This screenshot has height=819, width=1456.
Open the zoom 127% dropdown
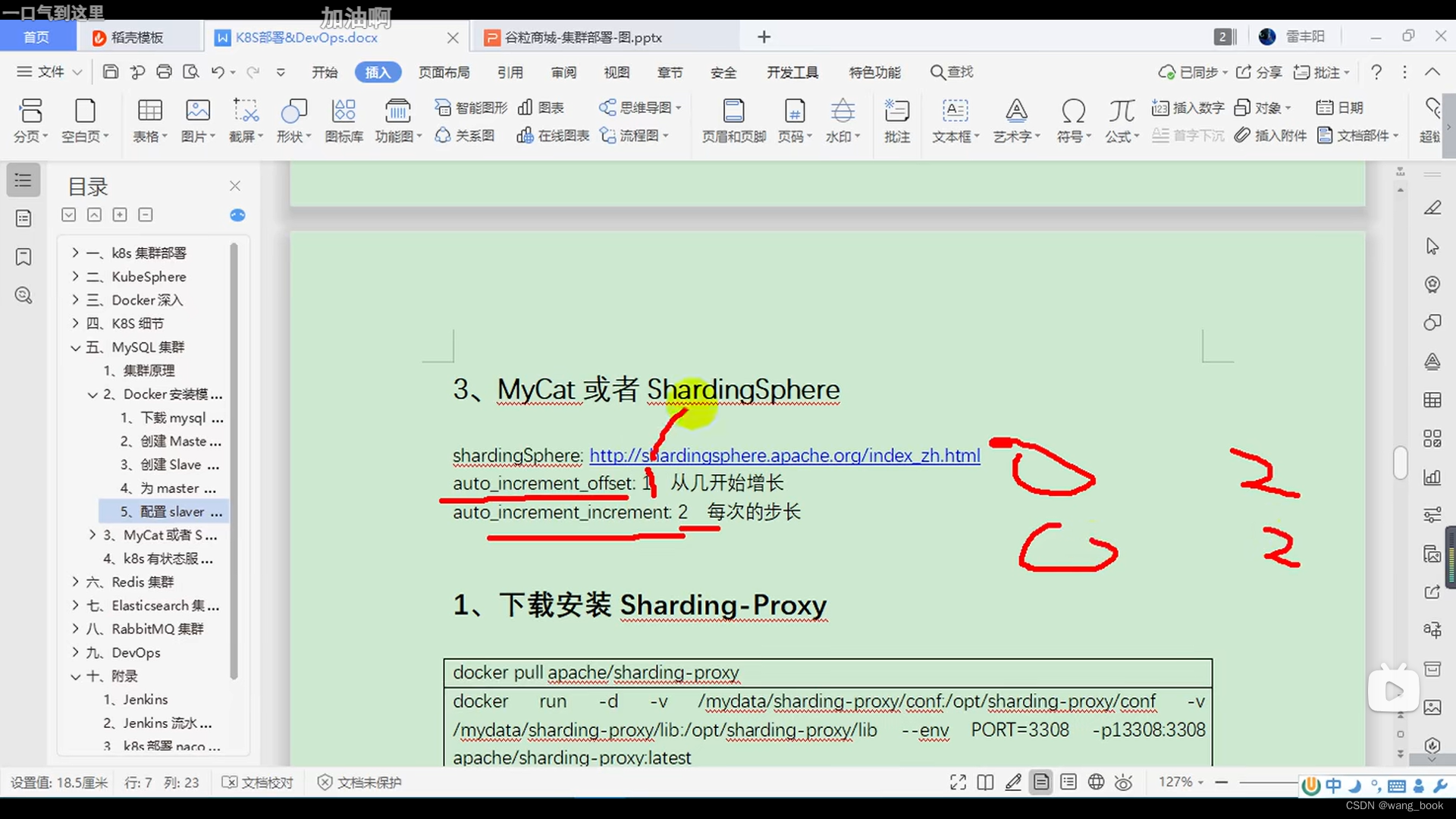pyautogui.click(x=1181, y=782)
